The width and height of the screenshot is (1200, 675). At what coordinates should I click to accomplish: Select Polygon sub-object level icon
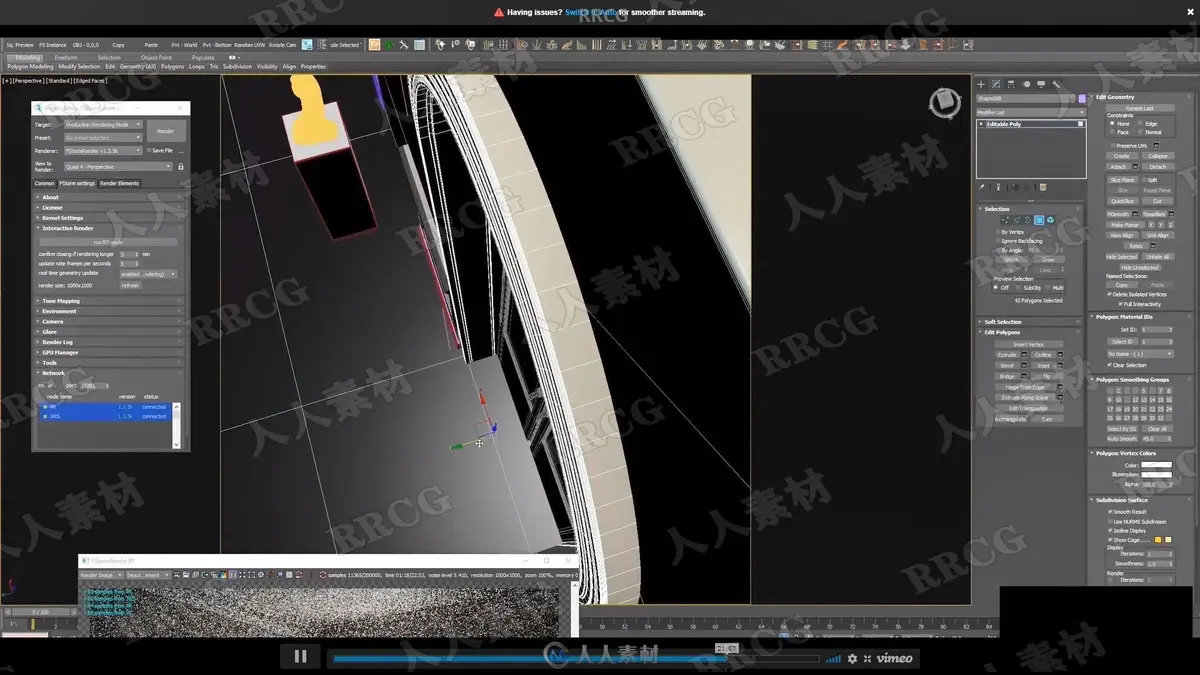(1039, 220)
